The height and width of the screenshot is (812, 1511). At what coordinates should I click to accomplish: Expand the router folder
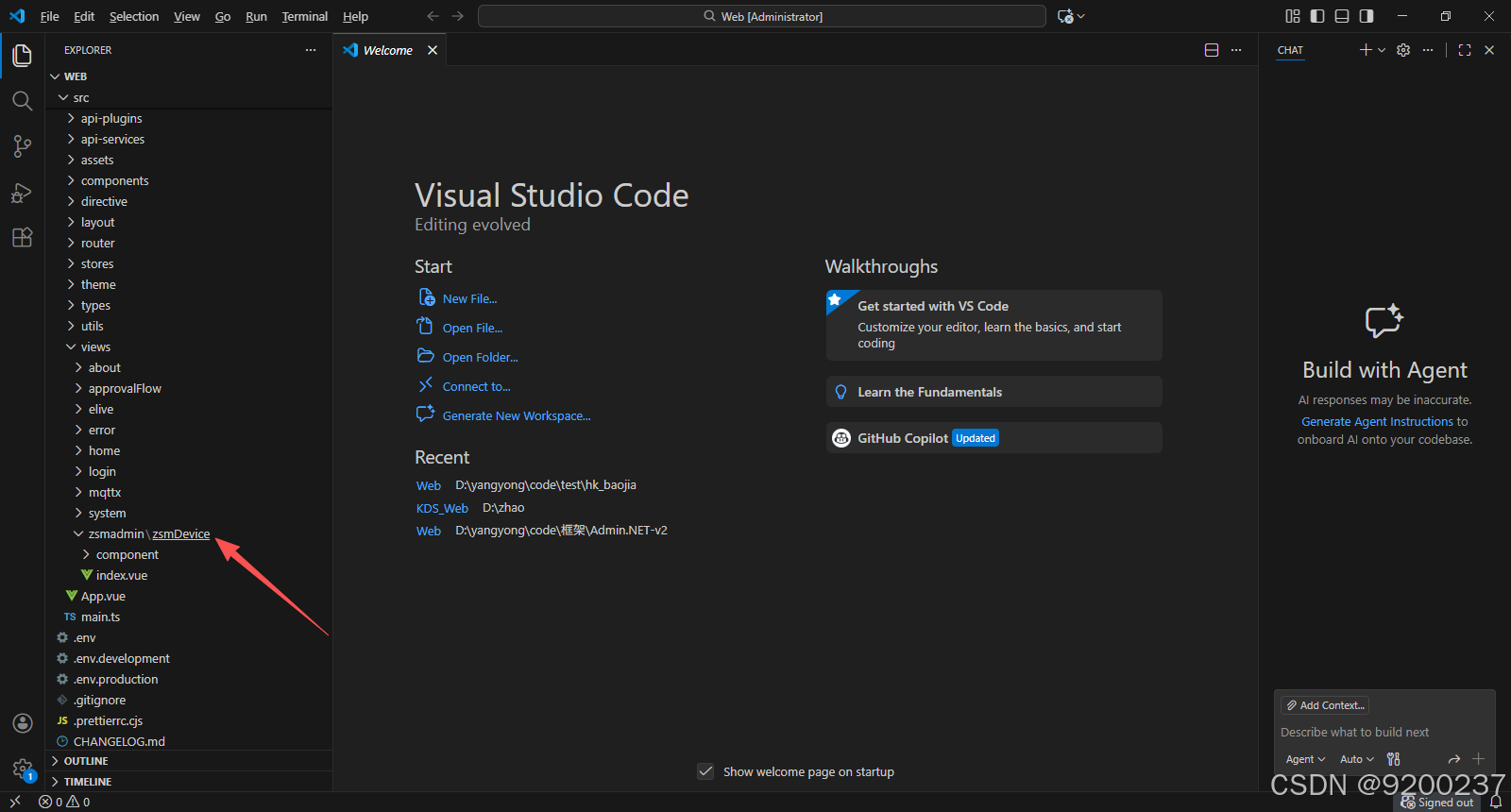click(x=189, y=243)
